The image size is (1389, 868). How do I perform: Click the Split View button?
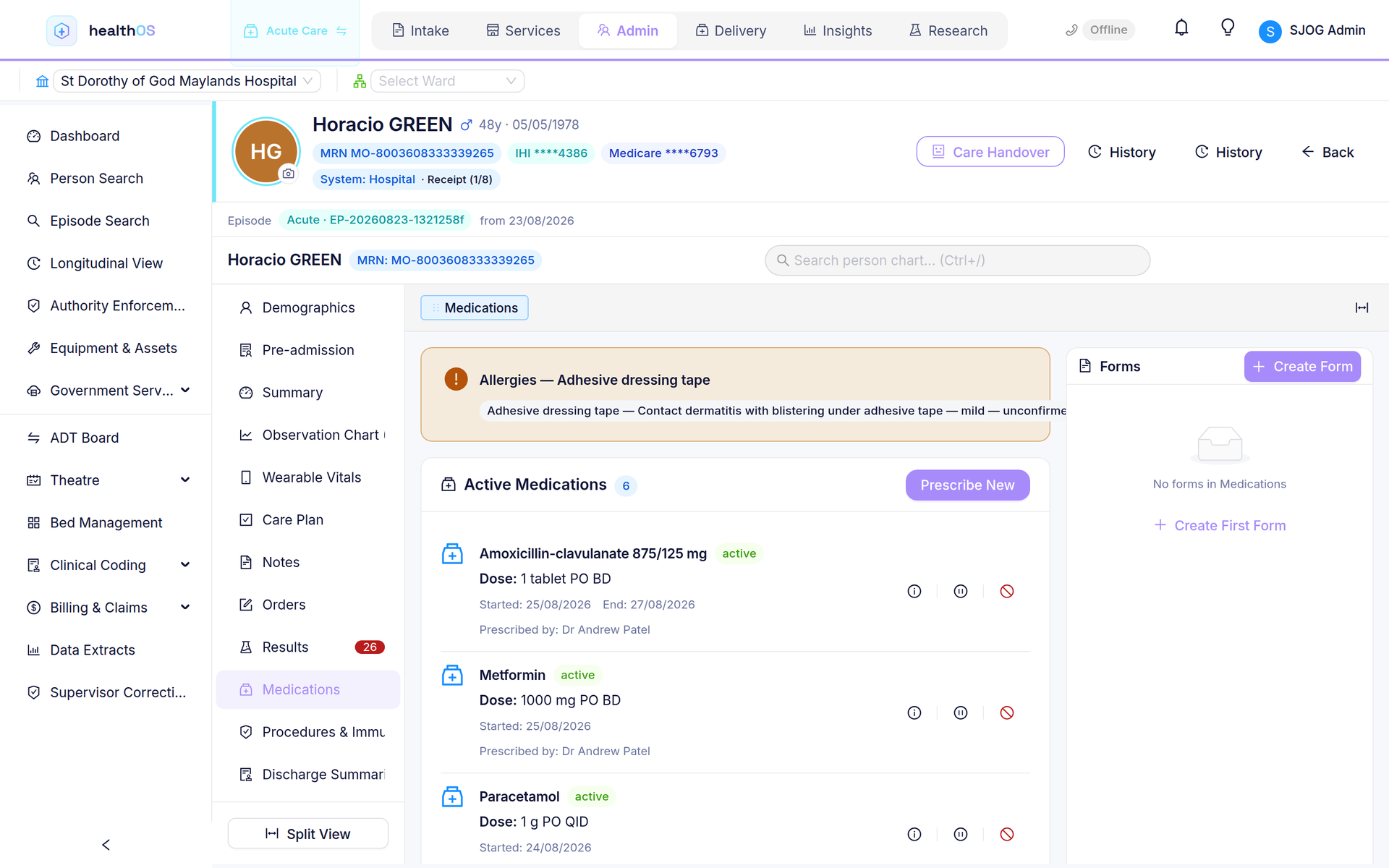[x=308, y=834]
